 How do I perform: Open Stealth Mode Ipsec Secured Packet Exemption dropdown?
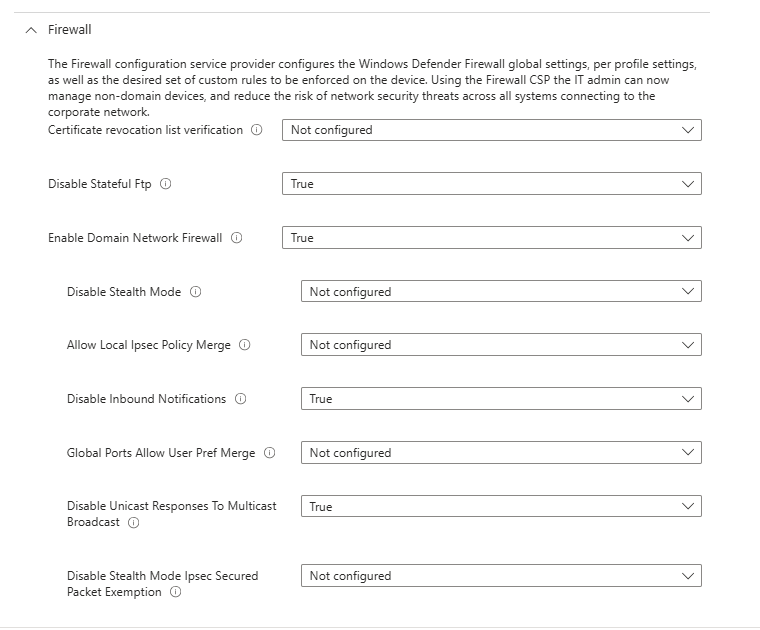click(501, 575)
